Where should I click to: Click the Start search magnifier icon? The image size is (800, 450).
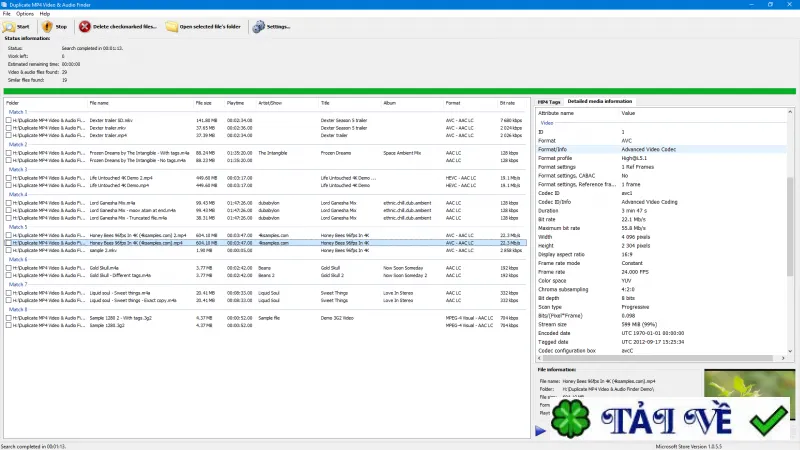9,27
